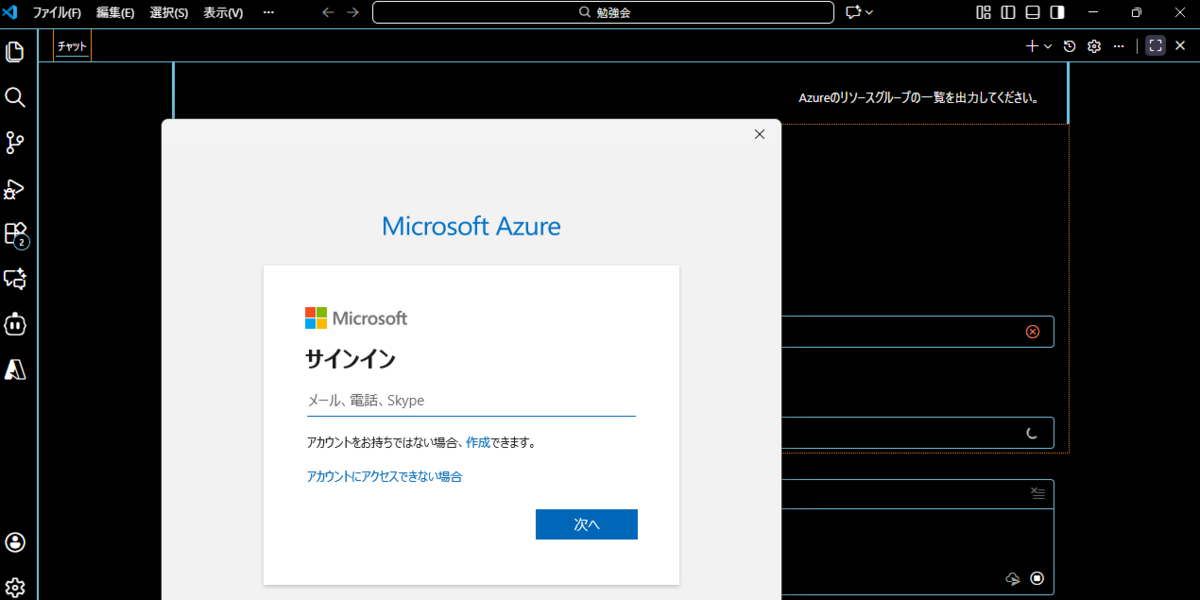Screen dimensions: 1200x600
Task: Open the Run and Debug view
Action: click(15, 188)
